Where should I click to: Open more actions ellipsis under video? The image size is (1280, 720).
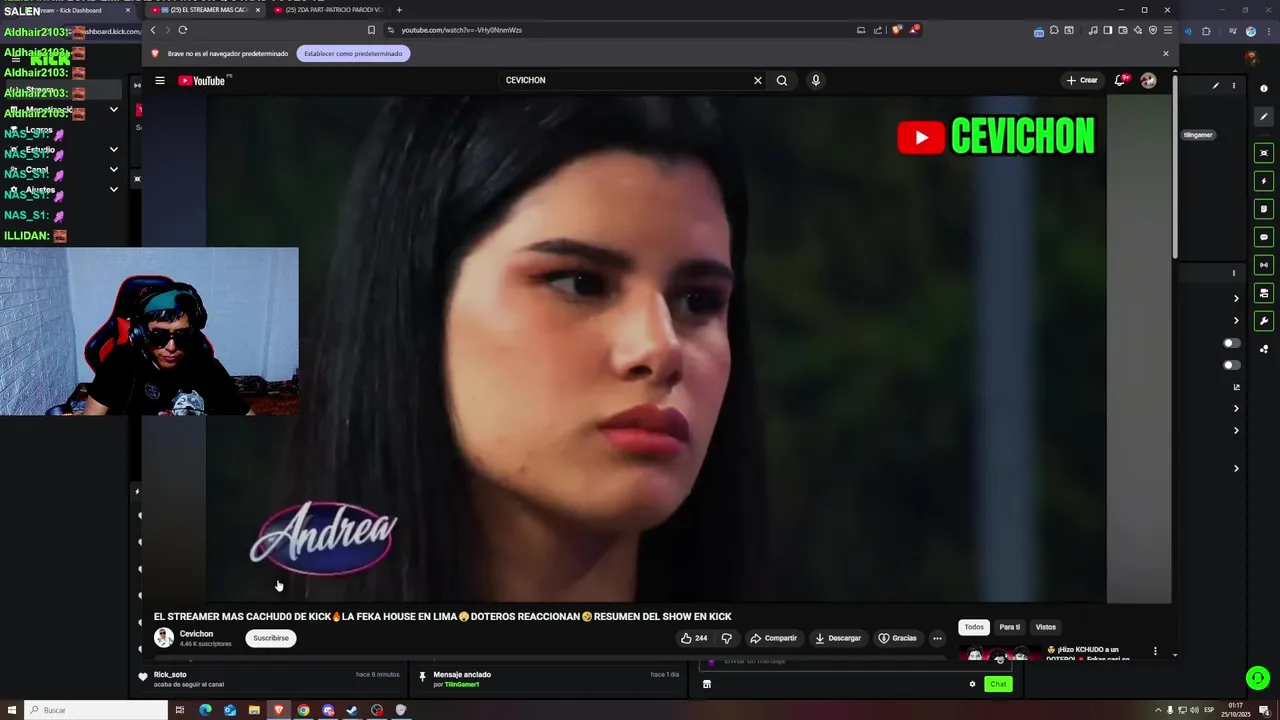[937, 638]
